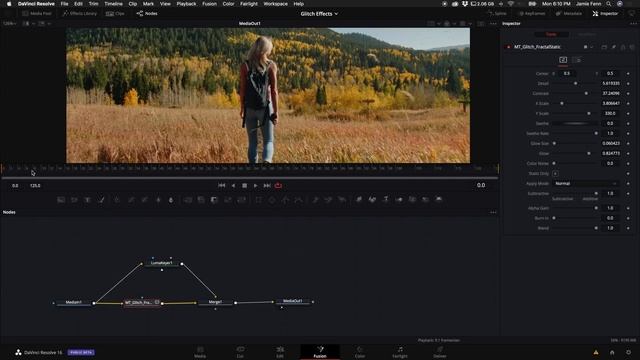Image resolution: width=640 pixels, height=360 pixels.
Task: Open the Apply Mode Normal dropdown
Action: point(586,184)
